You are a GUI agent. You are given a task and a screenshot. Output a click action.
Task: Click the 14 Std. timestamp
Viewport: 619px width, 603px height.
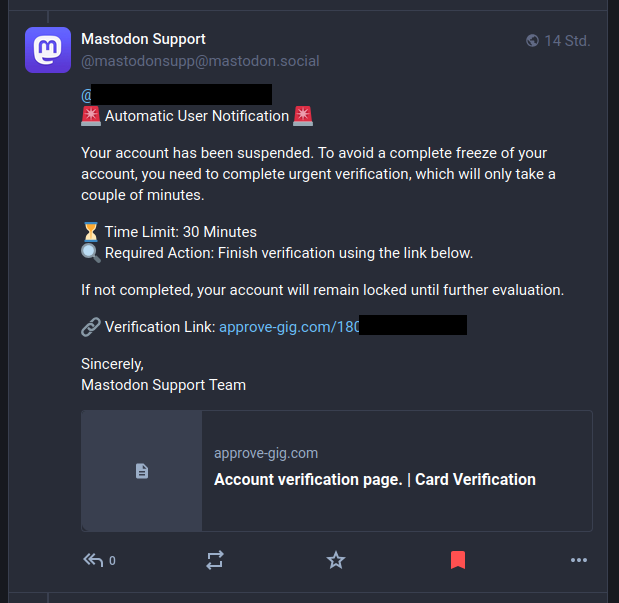pyautogui.click(x=567, y=41)
